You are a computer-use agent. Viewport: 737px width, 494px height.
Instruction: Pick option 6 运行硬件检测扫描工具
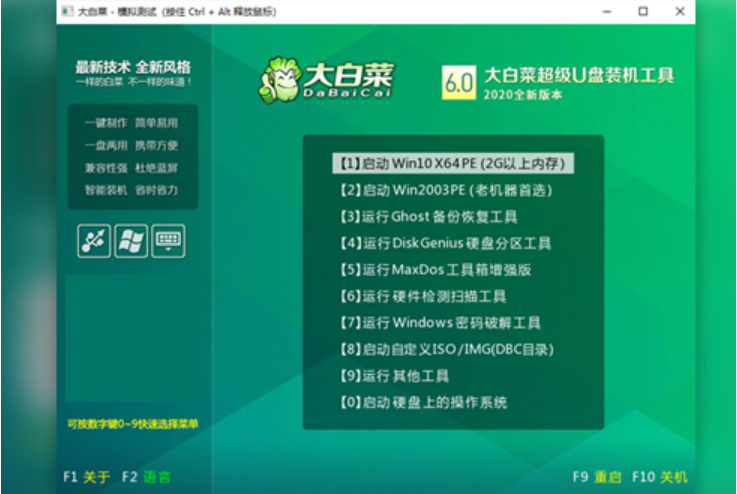pyautogui.click(x=423, y=296)
